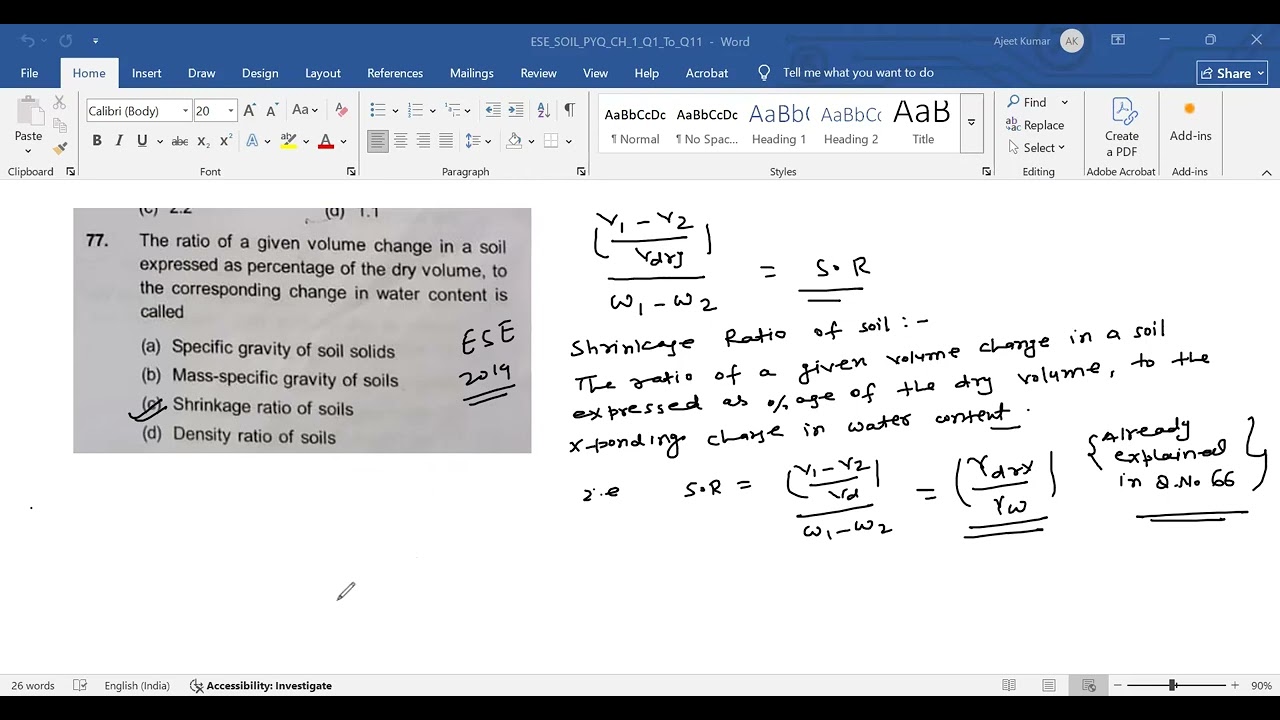Image resolution: width=1280 pixels, height=720 pixels.
Task: Apply red font color
Action: (325, 141)
